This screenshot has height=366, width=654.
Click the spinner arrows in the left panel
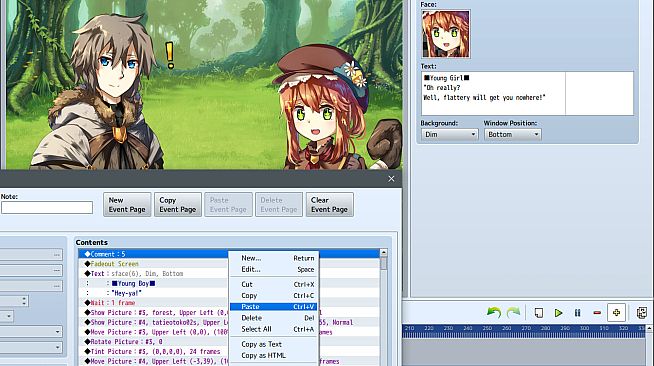click(24, 301)
